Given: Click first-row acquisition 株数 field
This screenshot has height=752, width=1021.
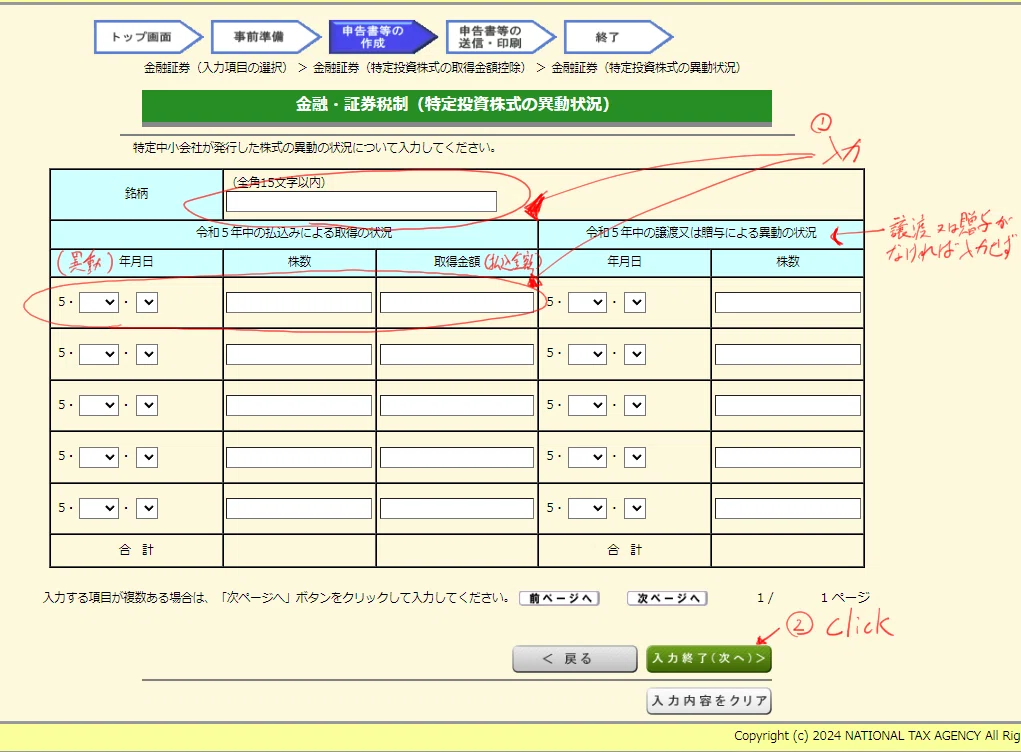Looking at the screenshot, I should [x=299, y=302].
